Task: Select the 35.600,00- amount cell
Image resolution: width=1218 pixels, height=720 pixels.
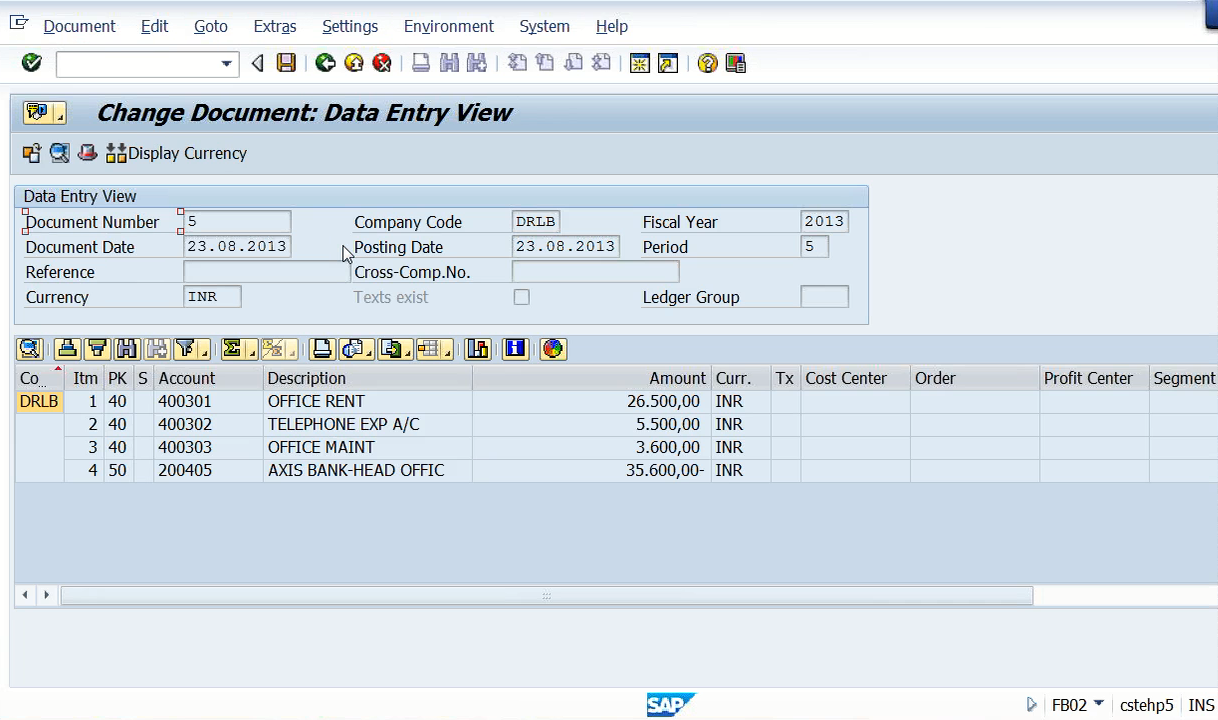Action: click(x=592, y=470)
